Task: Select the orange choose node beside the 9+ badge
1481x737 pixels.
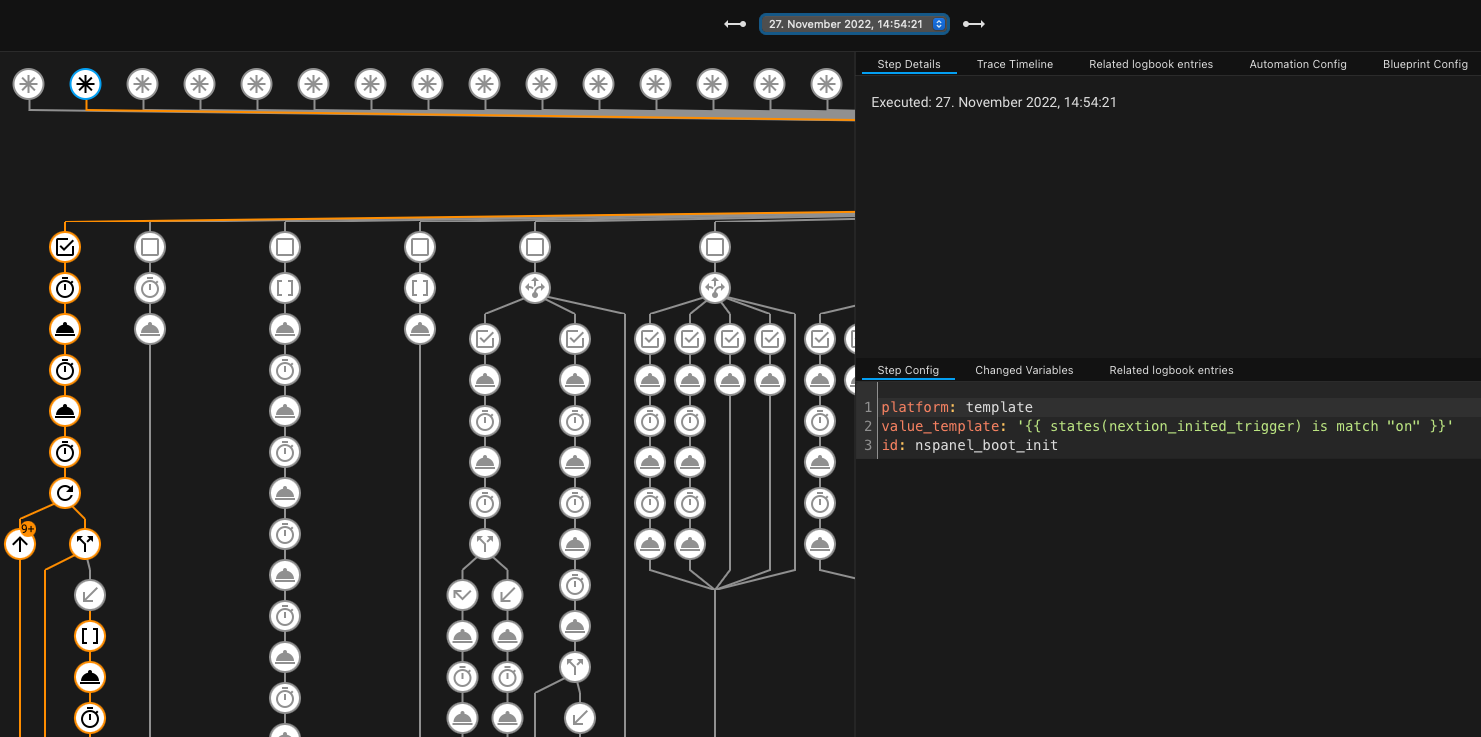Action: 85,545
